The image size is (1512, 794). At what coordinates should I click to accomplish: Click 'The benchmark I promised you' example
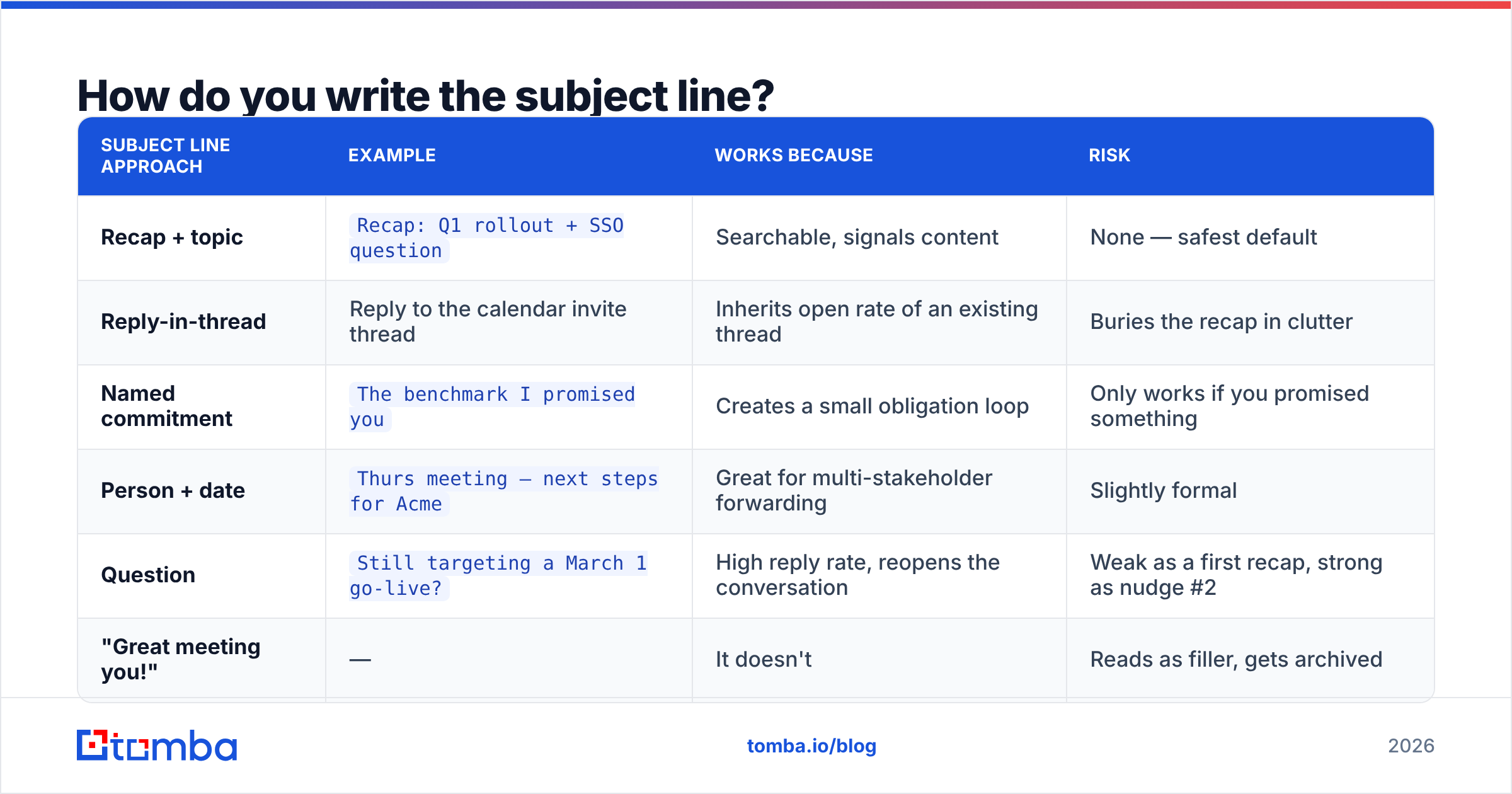click(492, 407)
